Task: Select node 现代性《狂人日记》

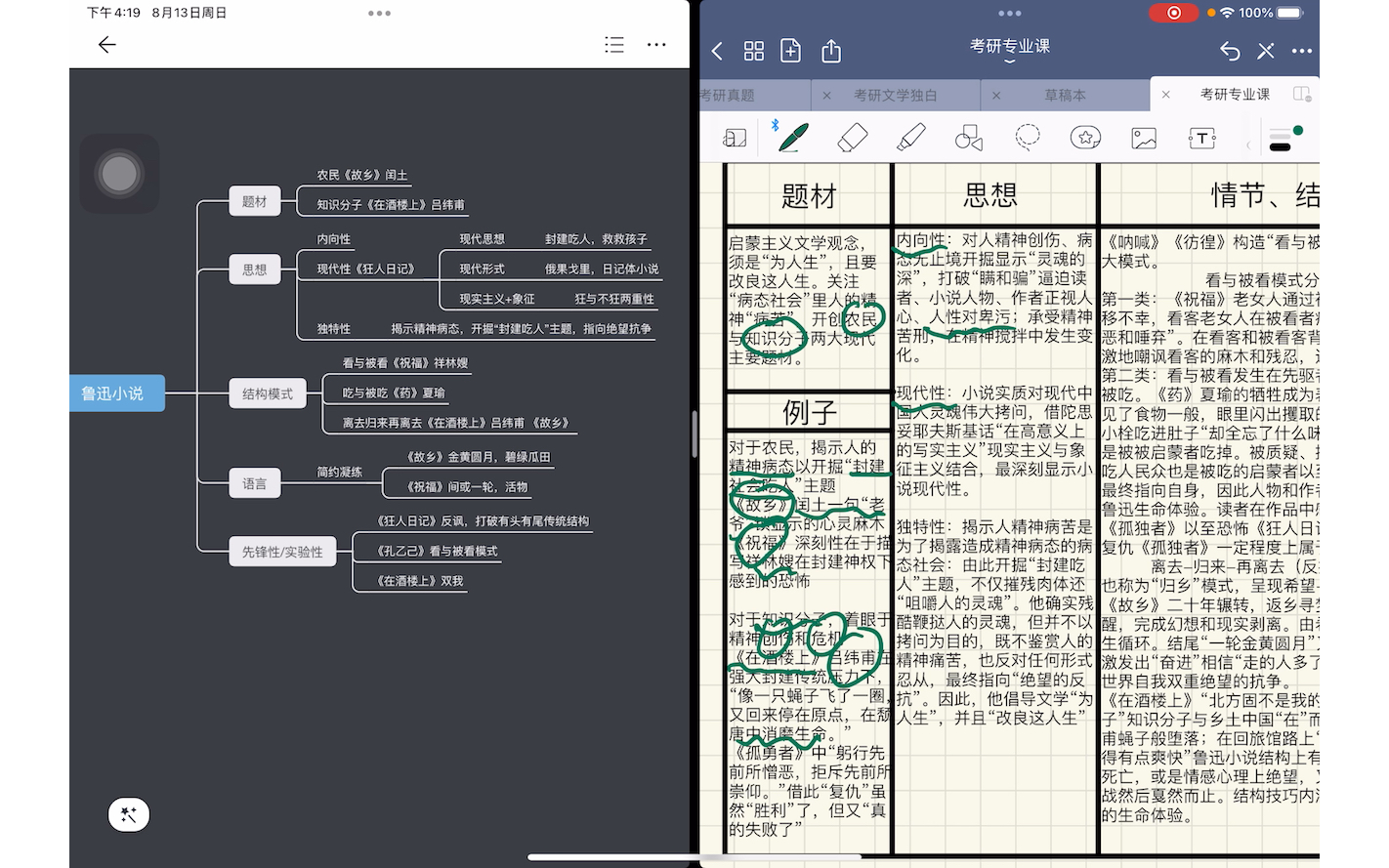Action: [365, 269]
